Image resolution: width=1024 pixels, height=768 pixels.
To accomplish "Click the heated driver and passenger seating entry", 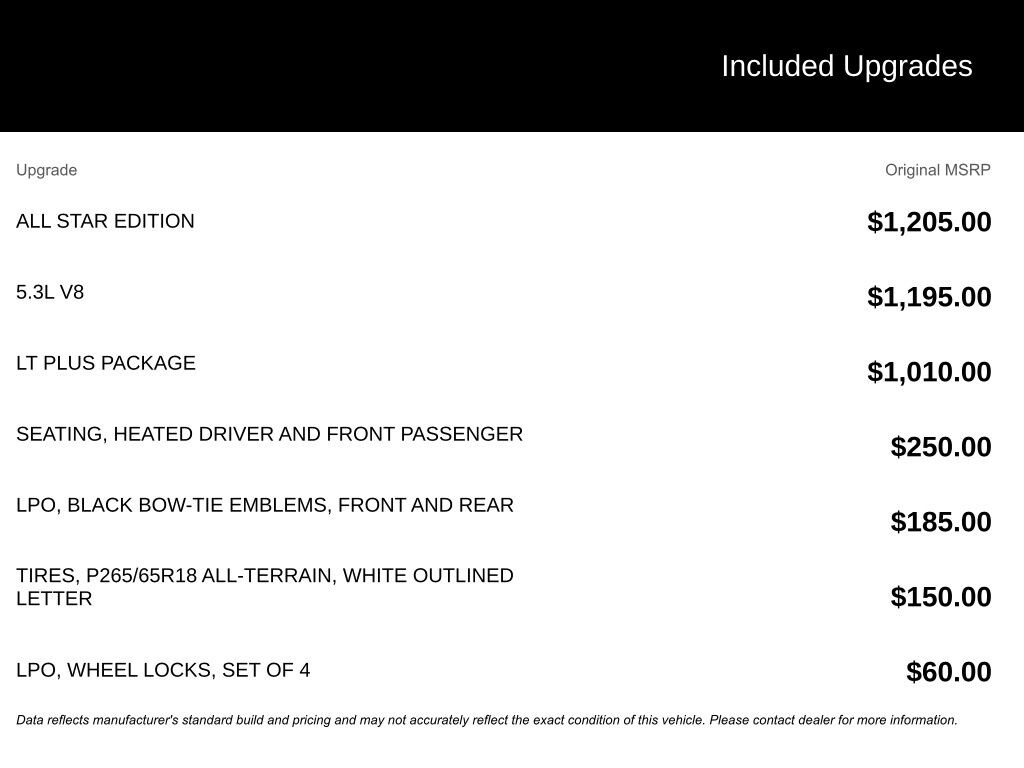I will point(269,434).
